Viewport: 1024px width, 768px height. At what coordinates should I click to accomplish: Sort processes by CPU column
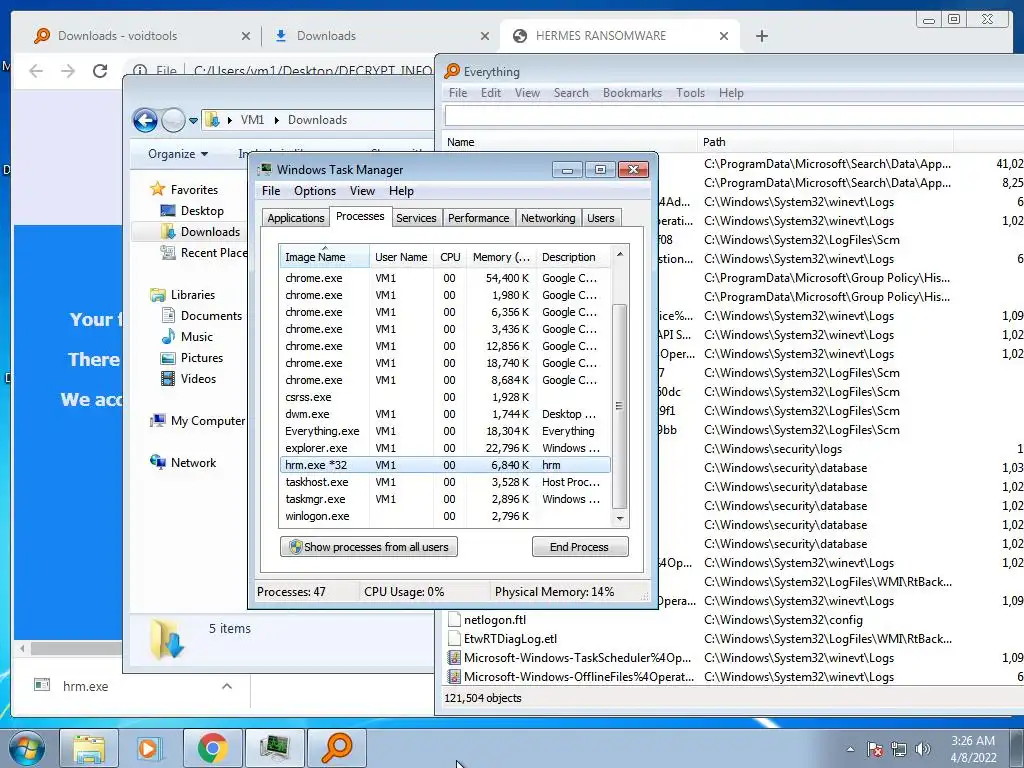click(x=450, y=257)
